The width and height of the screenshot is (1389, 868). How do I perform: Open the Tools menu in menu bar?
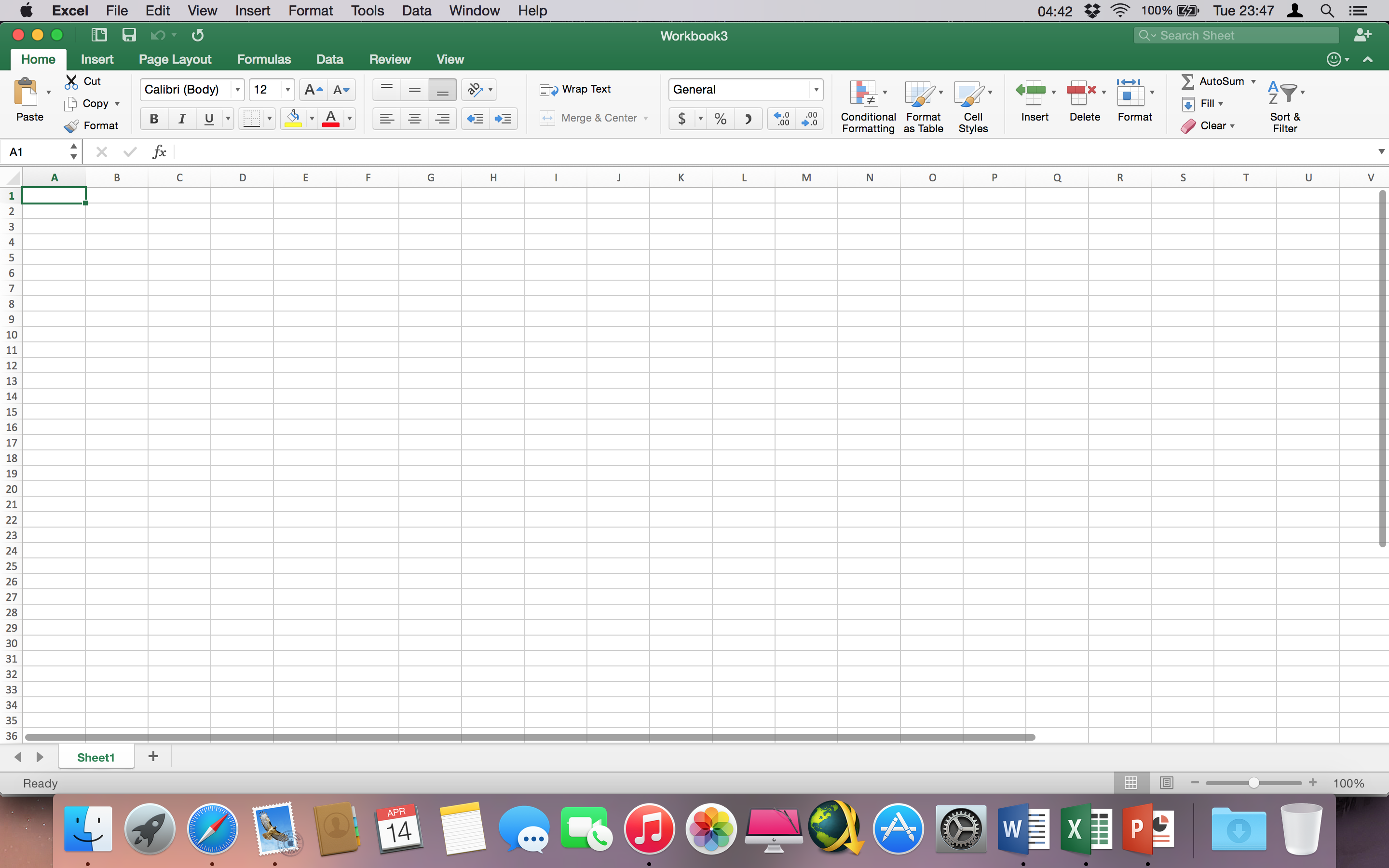(368, 10)
